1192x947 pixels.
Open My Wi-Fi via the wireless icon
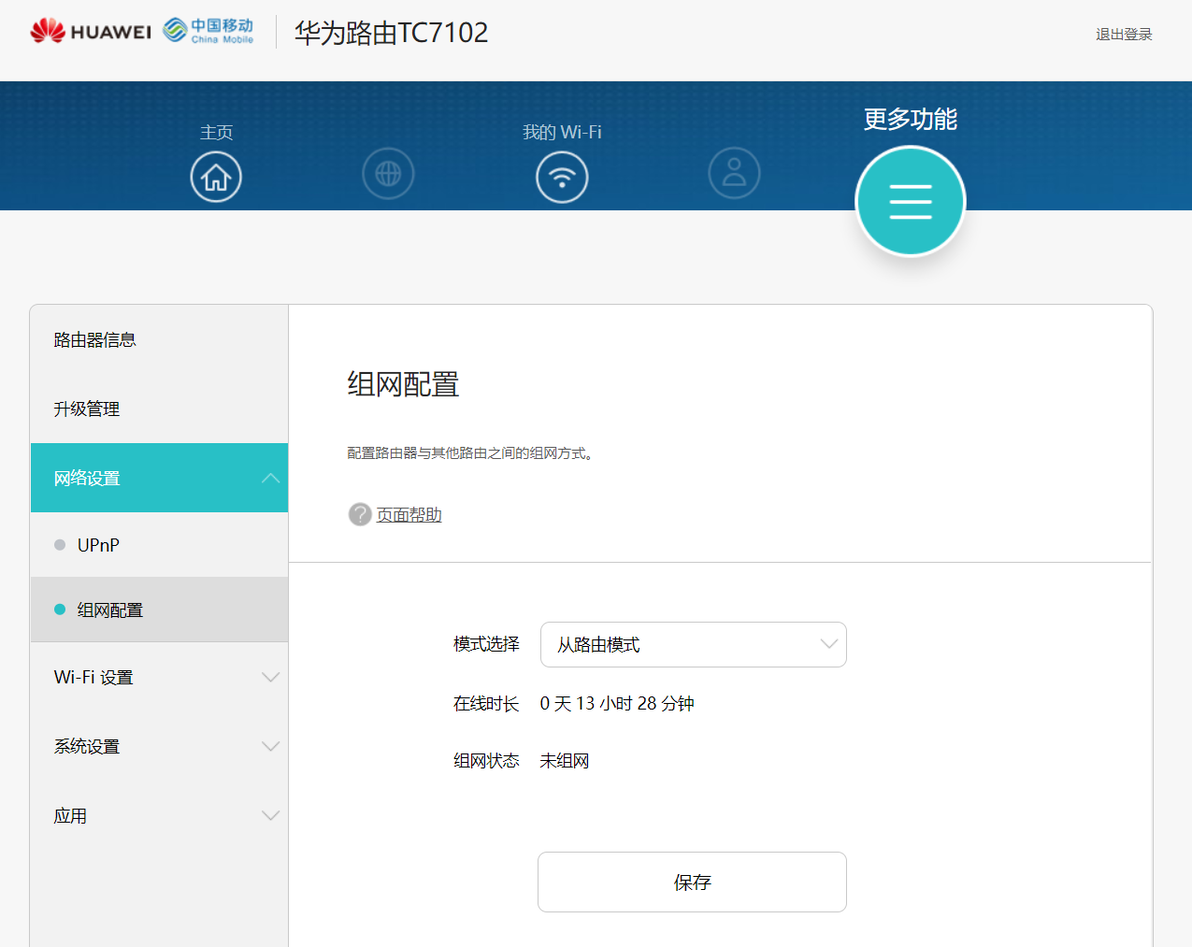tap(562, 177)
